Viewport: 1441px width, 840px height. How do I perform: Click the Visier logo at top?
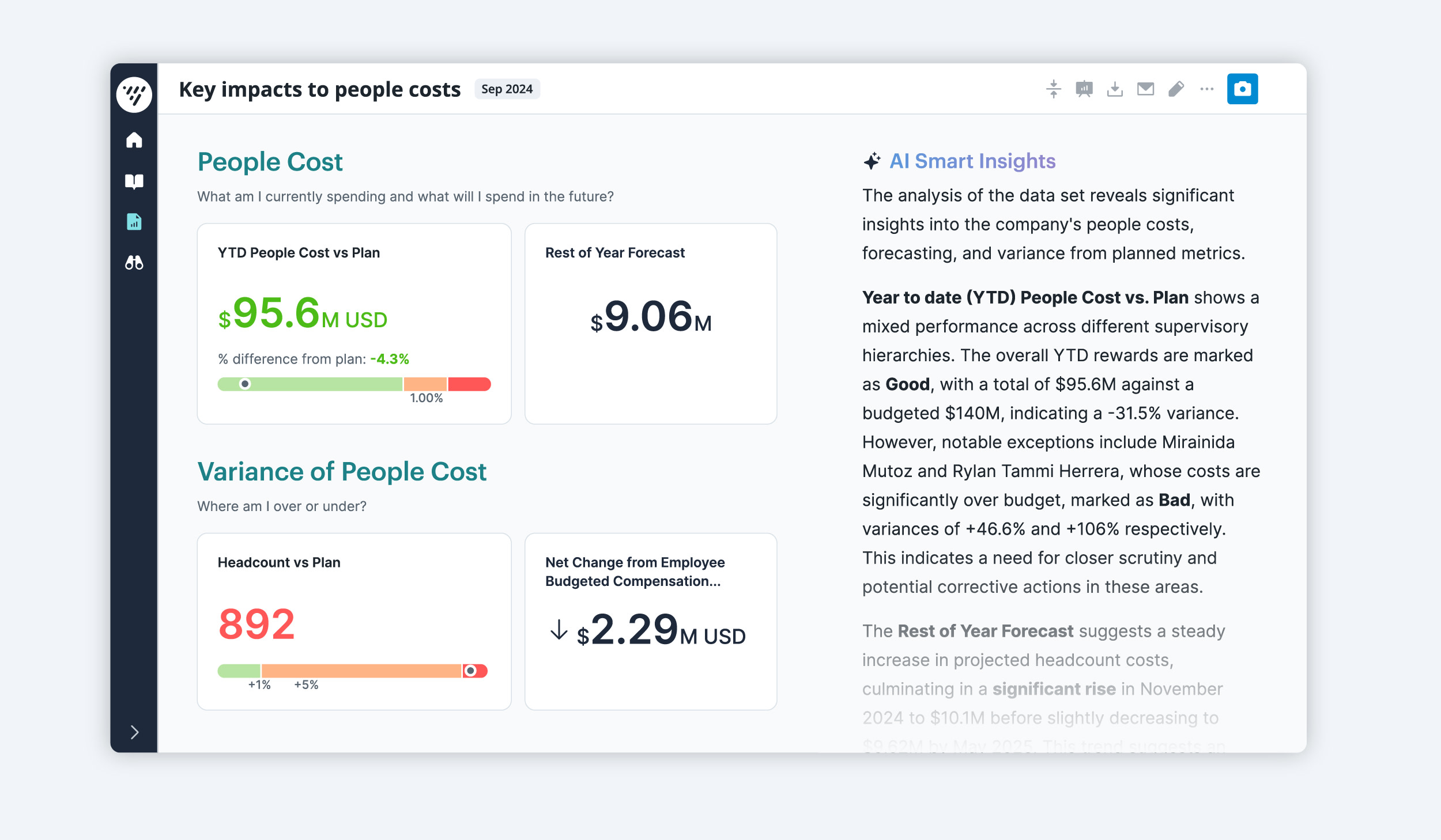pos(134,94)
